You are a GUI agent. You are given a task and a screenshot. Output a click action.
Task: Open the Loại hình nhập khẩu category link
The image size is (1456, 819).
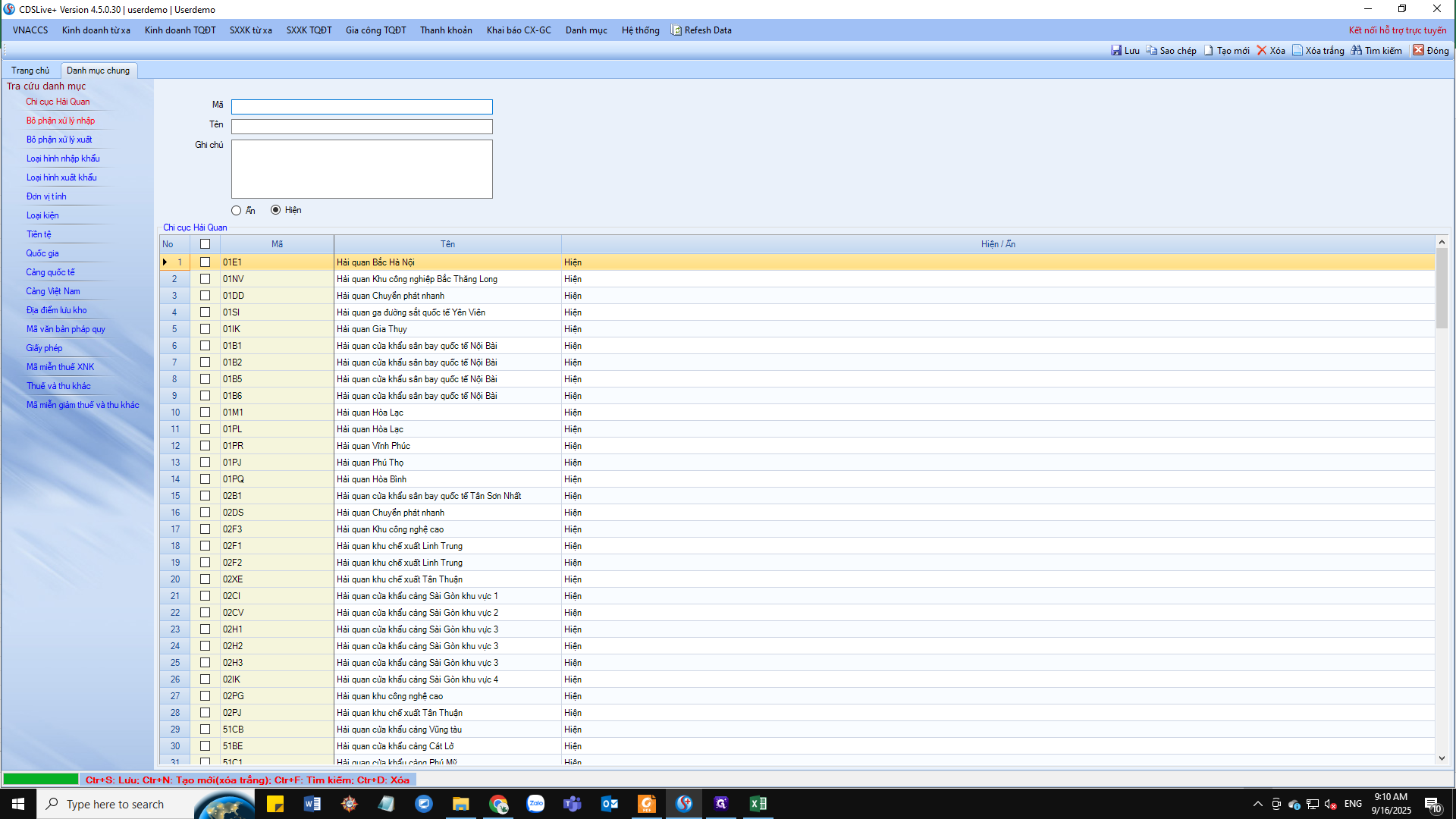pos(63,158)
